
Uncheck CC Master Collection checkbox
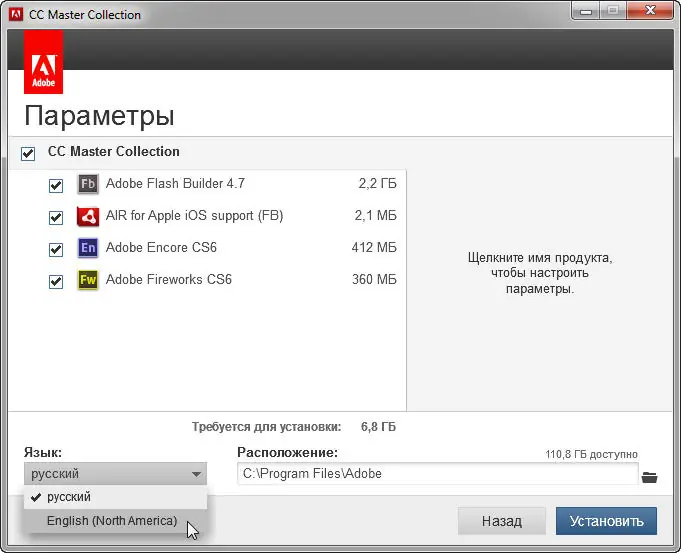click(28, 153)
